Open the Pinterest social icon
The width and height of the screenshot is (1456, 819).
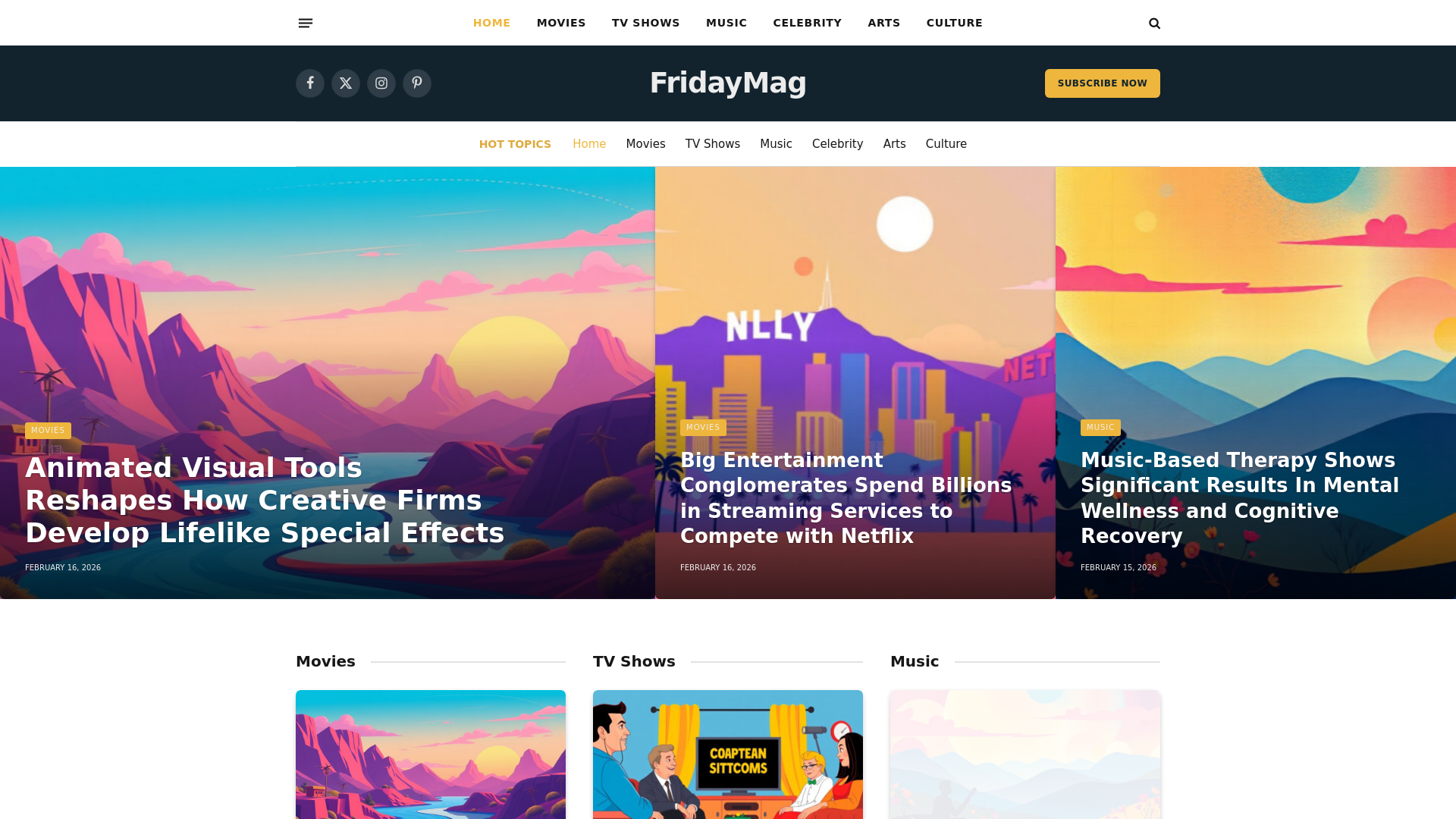click(x=417, y=83)
